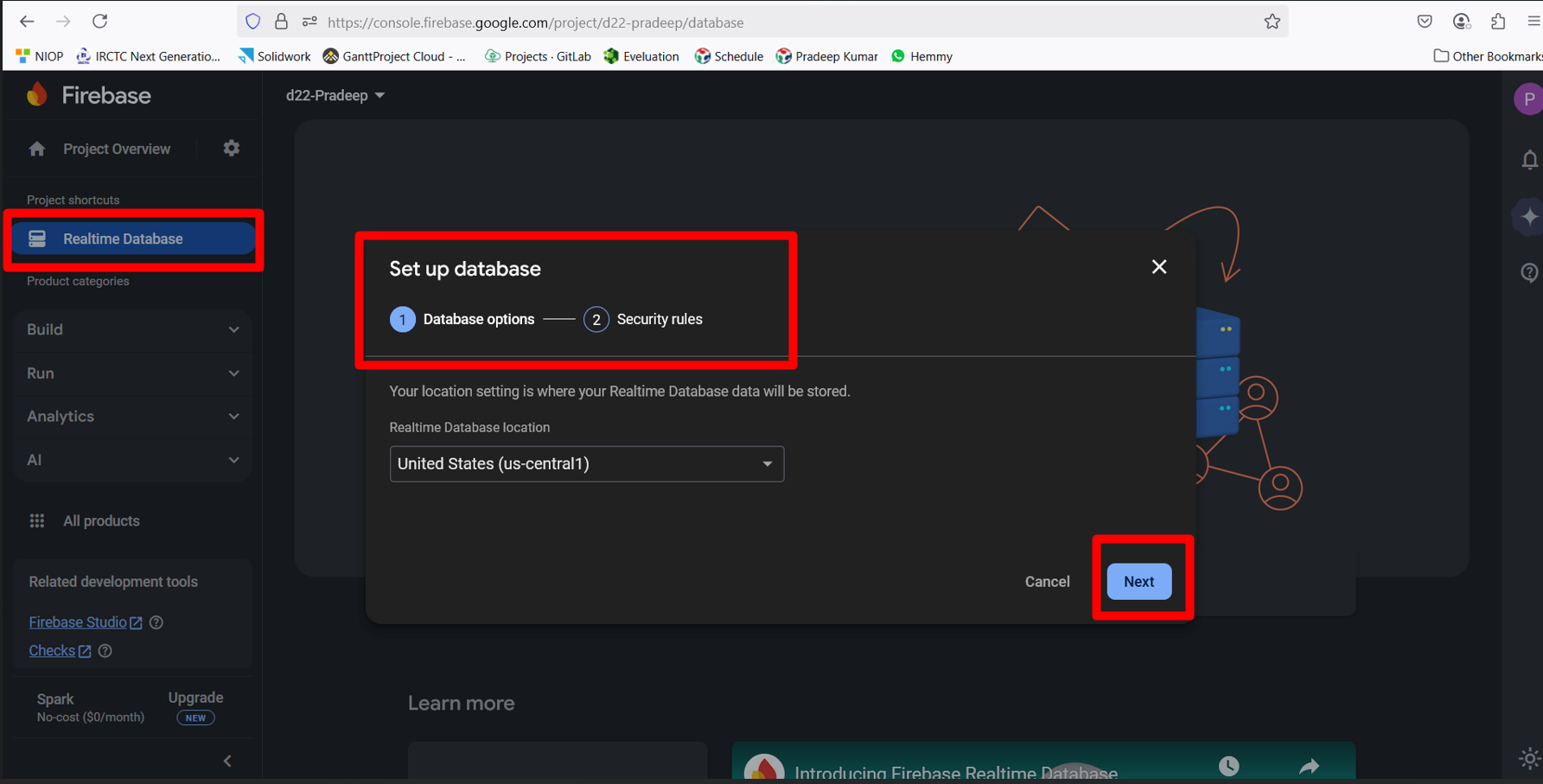Click the browser back arrow
This screenshot has height=784, width=1543.
(x=27, y=21)
